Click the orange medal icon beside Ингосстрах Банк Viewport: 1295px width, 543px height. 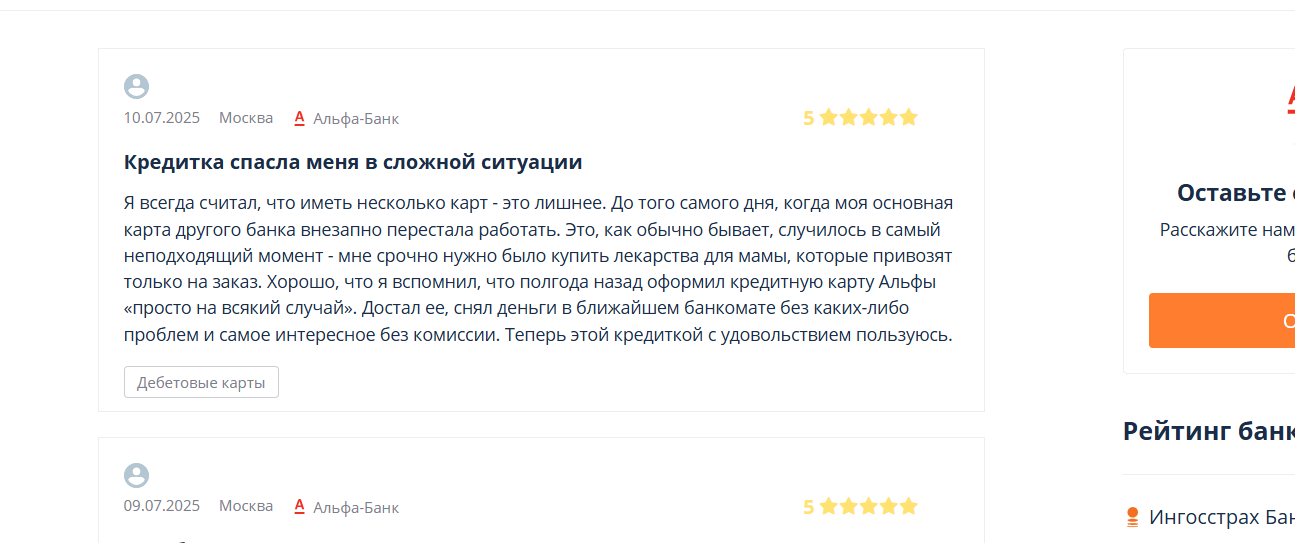(1133, 517)
